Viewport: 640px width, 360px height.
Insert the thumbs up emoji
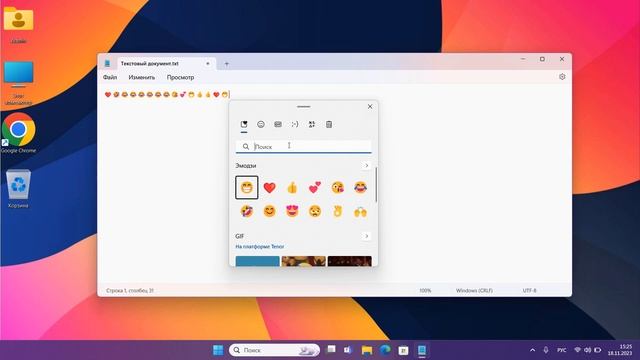(292, 187)
